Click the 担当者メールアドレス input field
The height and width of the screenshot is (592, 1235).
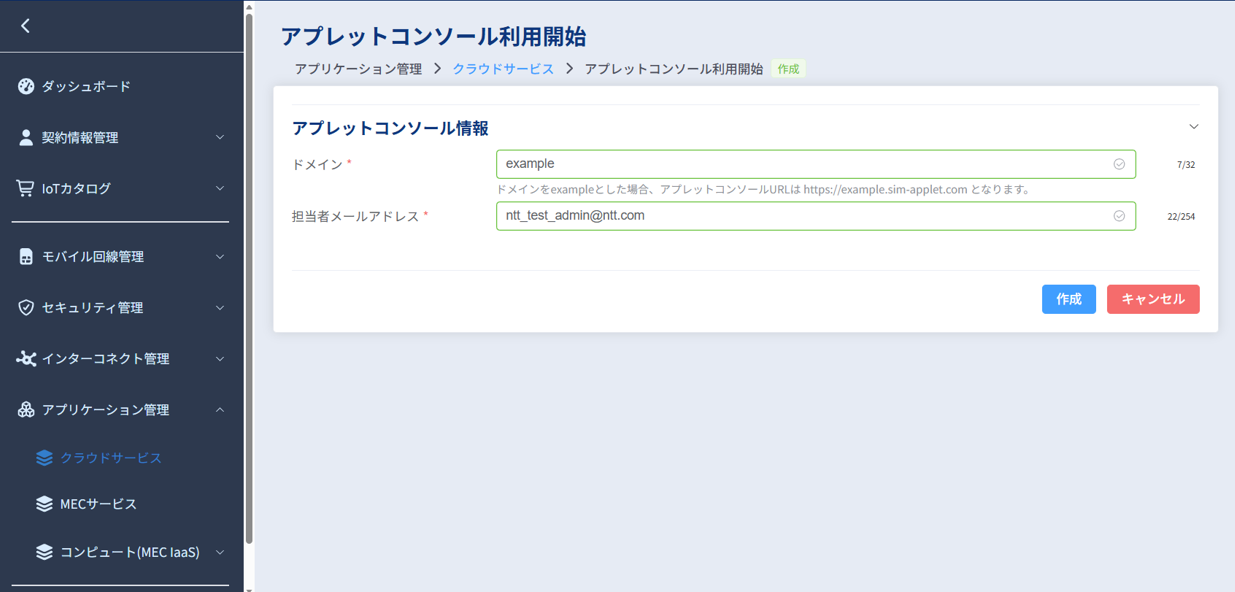click(x=805, y=216)
